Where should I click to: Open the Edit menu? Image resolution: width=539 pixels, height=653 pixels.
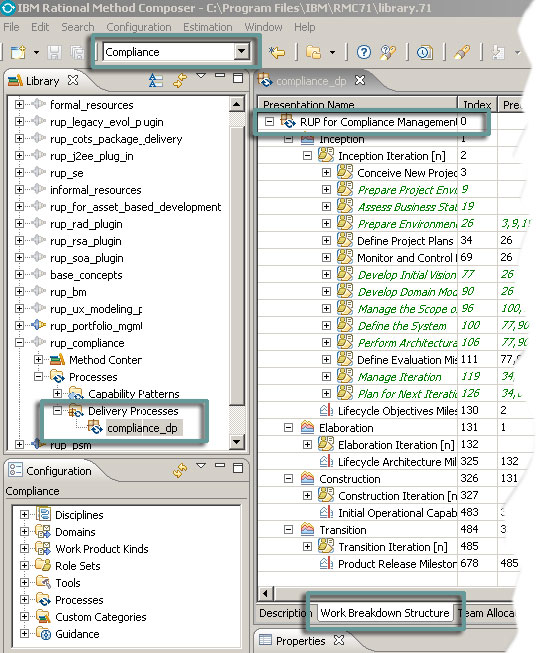[x=40, y=27]
